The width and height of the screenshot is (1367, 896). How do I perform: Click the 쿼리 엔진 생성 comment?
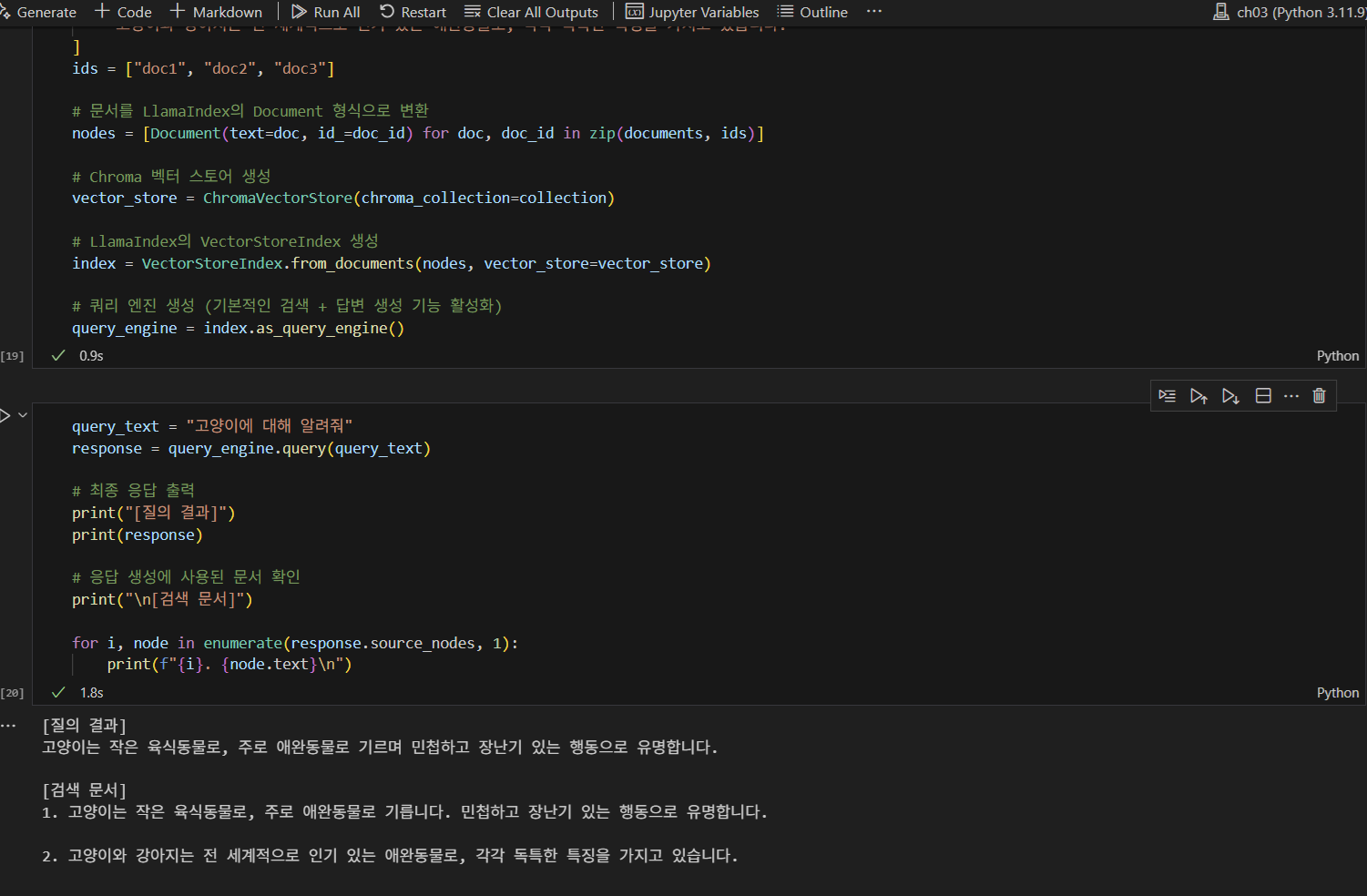point(287,305)
